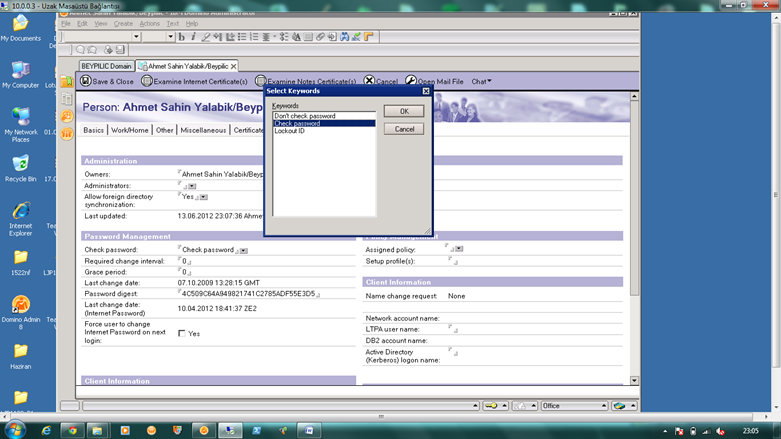Screen dimensions: 781x439
Task: Select "Lockout ID" keyword
Action: point(324,131)
